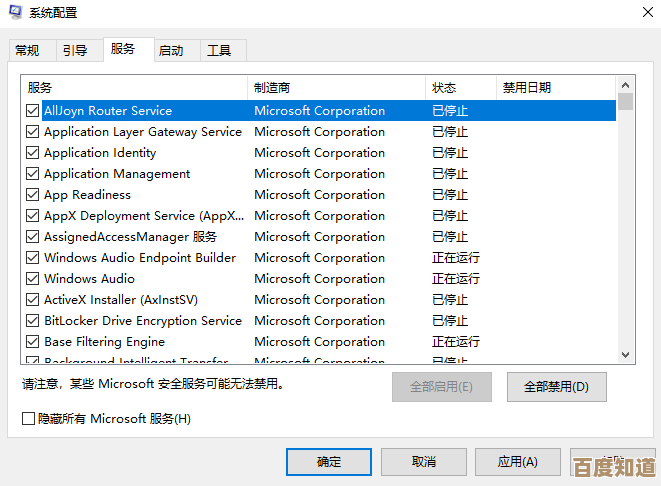Switch to the 启动 tab

click(x=171, y=50)
